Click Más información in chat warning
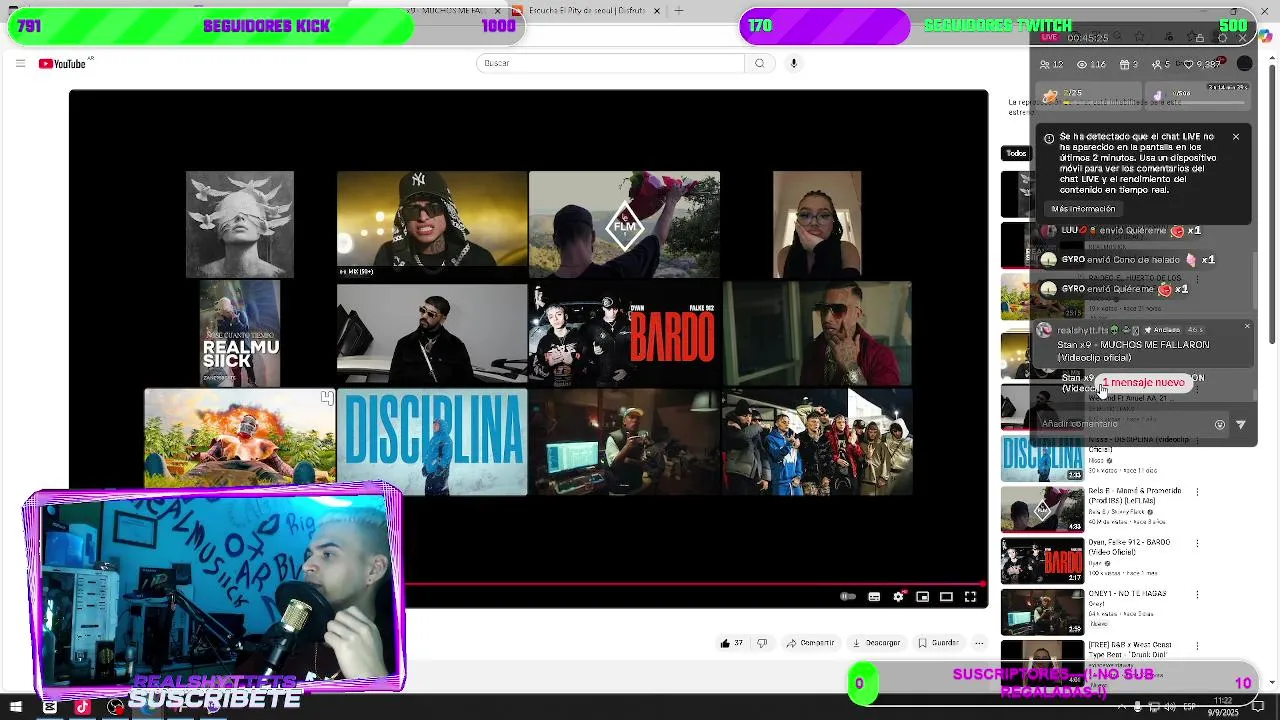Viewport: 1280px width, 720px height. click(x=1083, y=209)
